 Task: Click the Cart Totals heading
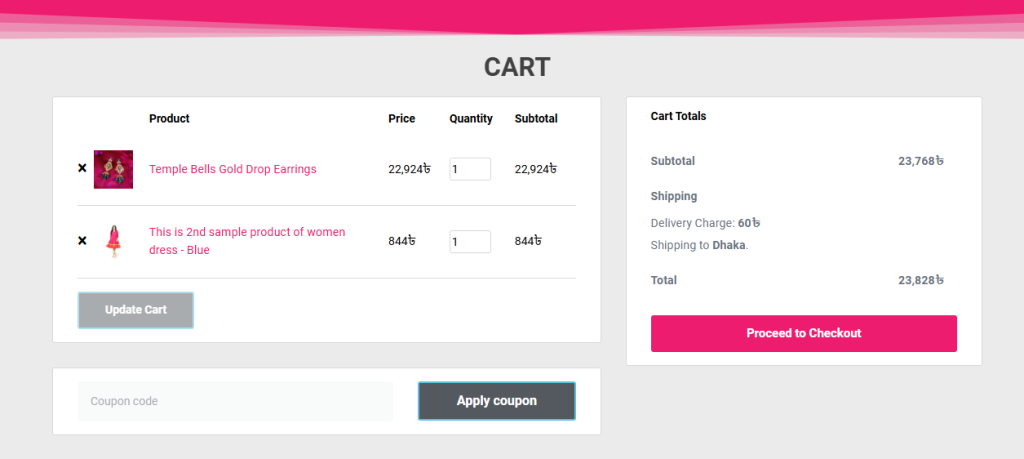(x=678, y=116)
